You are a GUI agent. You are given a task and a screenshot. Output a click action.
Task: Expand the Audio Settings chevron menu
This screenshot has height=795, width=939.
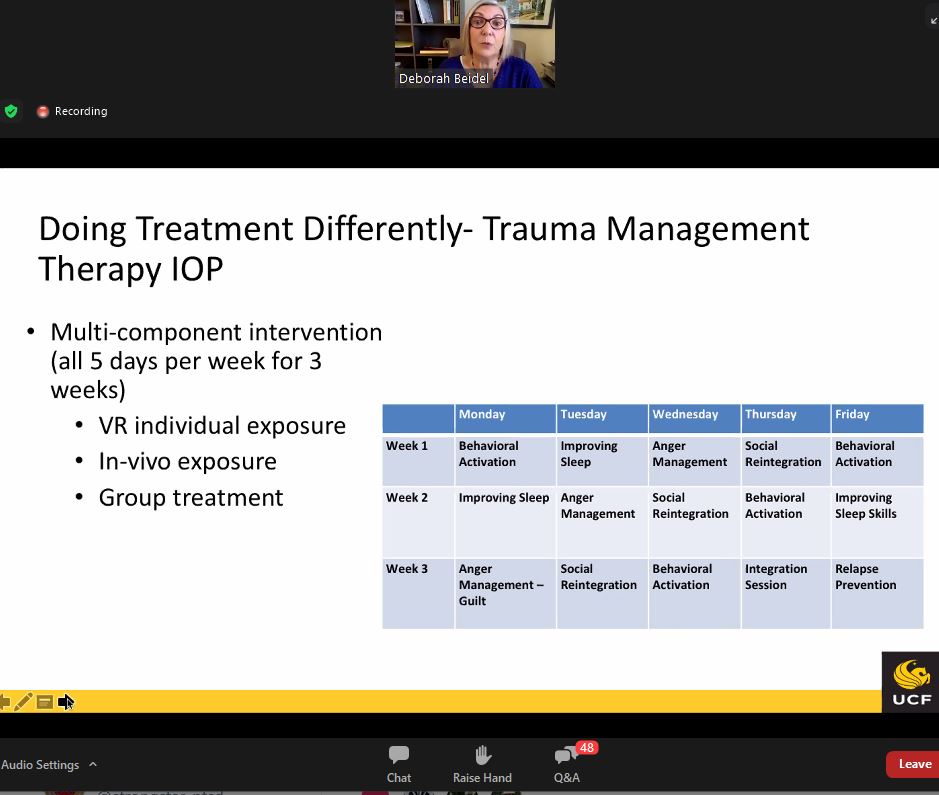coord(93,764)
